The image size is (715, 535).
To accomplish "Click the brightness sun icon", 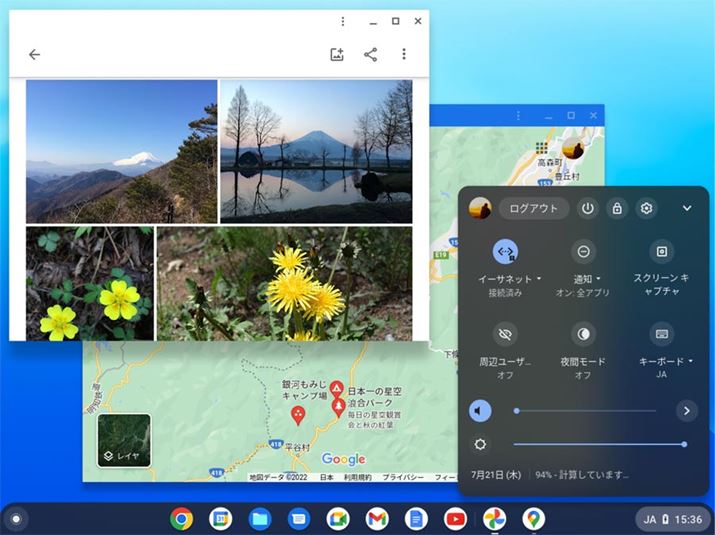I will [x=480, y=444].
